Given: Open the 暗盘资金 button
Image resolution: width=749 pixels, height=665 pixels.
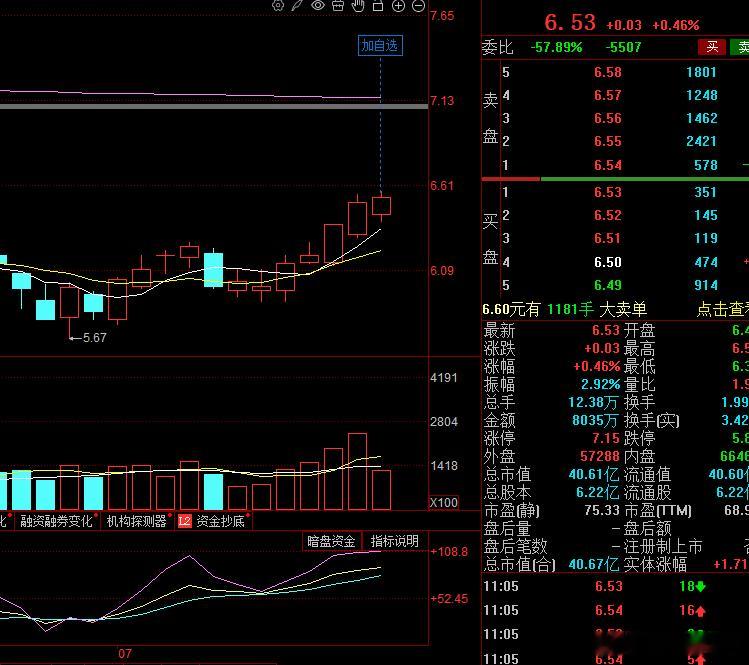Looking at the screenshot, I should (332, 541).
